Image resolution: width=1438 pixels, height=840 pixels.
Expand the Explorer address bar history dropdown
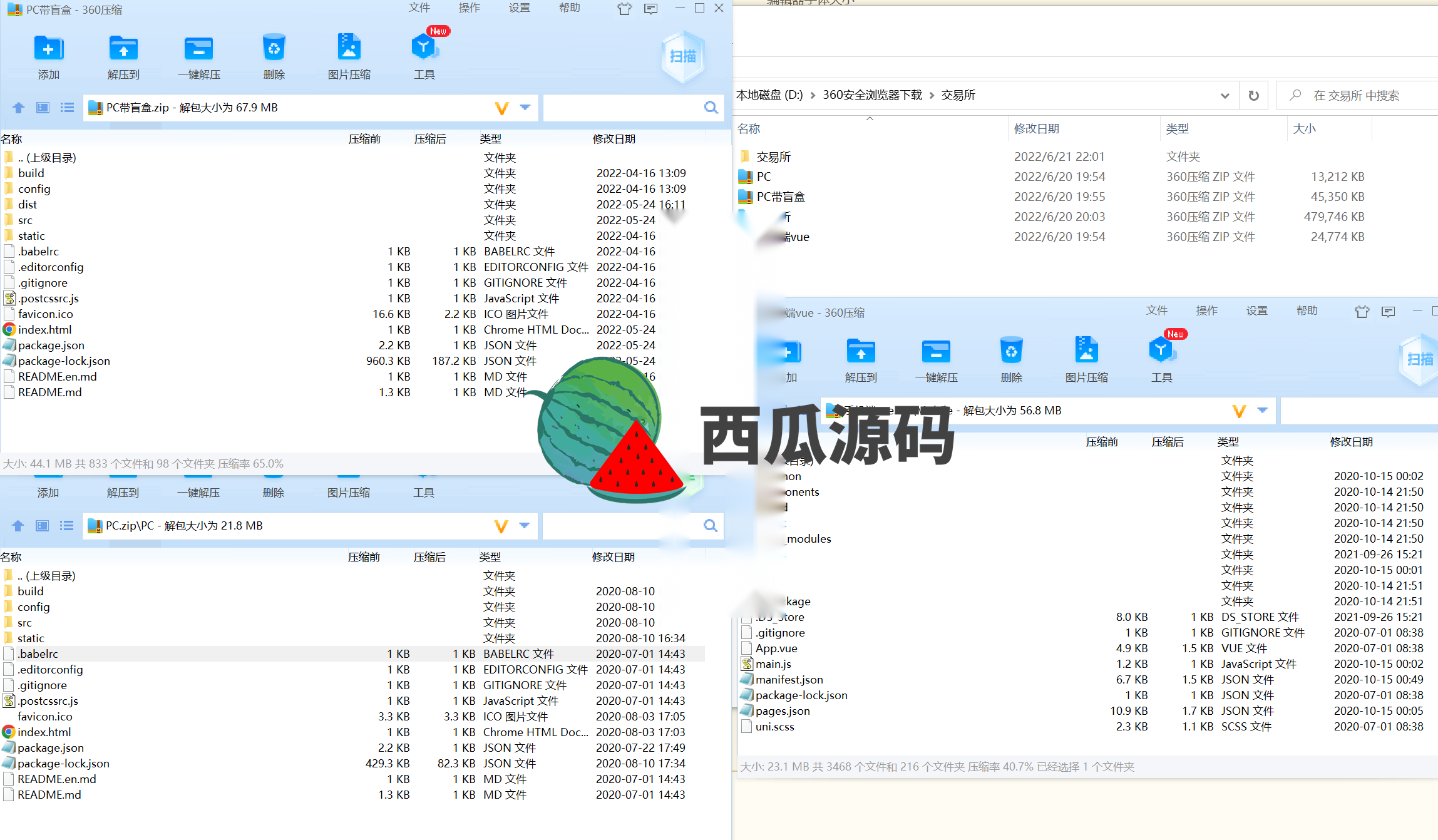(1225, 96)
